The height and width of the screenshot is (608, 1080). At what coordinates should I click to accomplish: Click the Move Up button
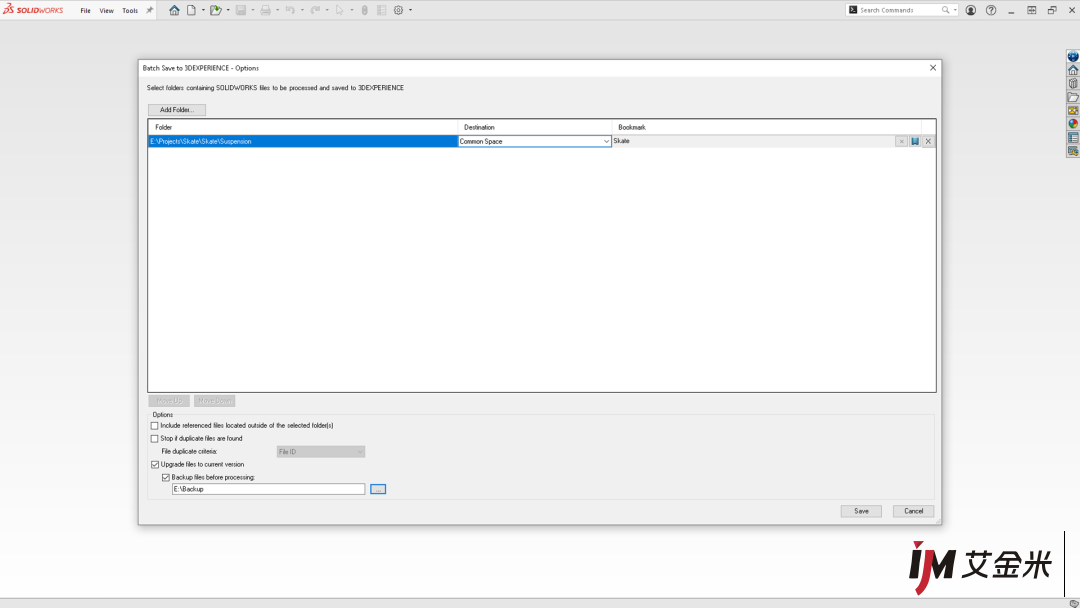point(169,401)
